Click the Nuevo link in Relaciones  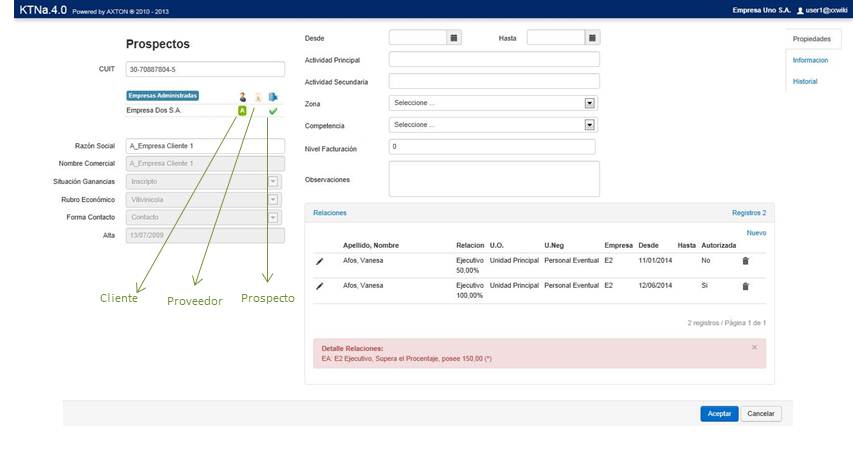(x=756, y=233)
